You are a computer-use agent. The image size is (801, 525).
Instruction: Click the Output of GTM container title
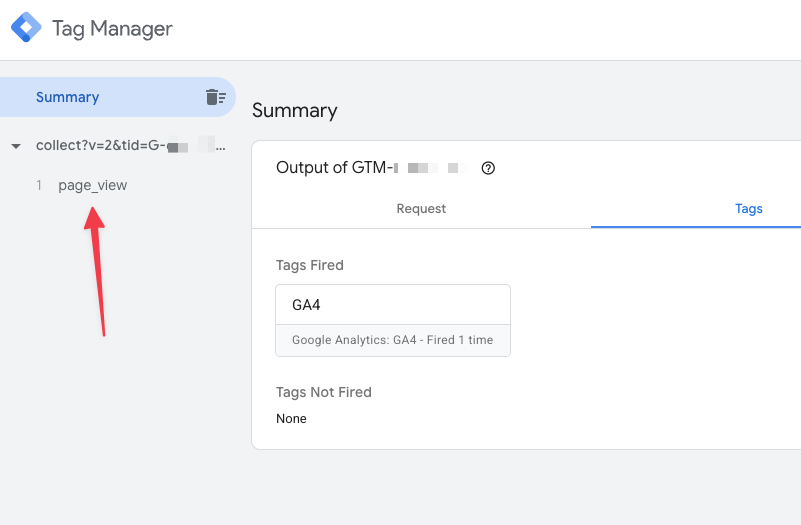[372, 168]
